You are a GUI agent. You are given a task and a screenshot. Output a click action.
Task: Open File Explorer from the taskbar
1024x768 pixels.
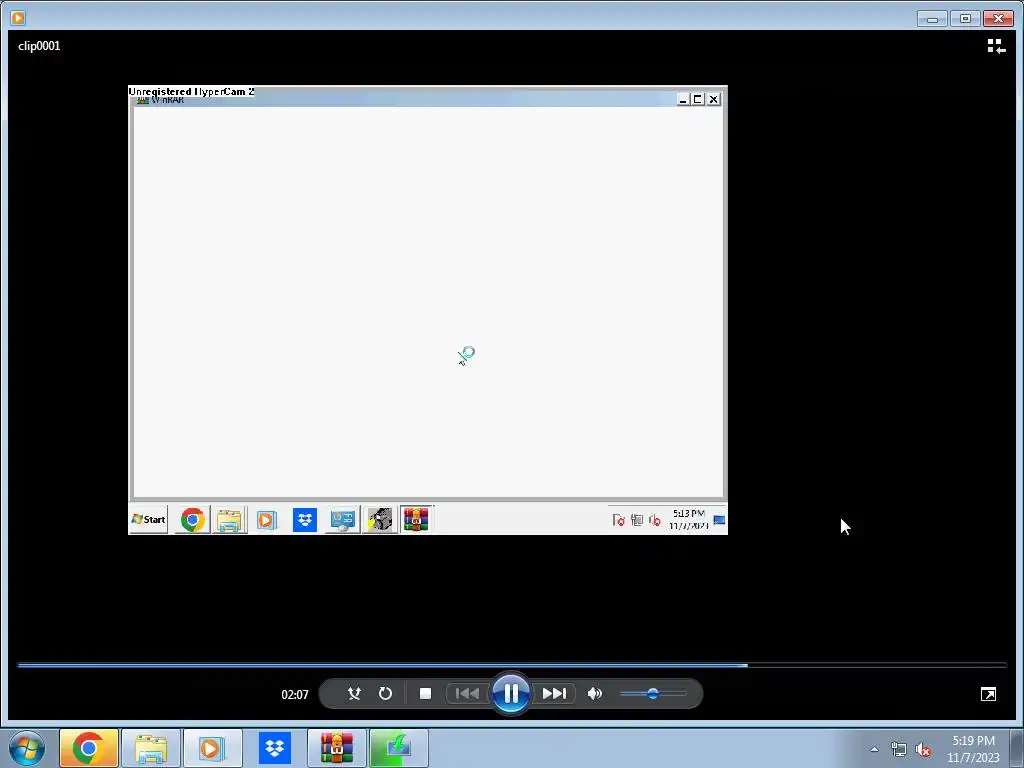click(x=151, y=748)
